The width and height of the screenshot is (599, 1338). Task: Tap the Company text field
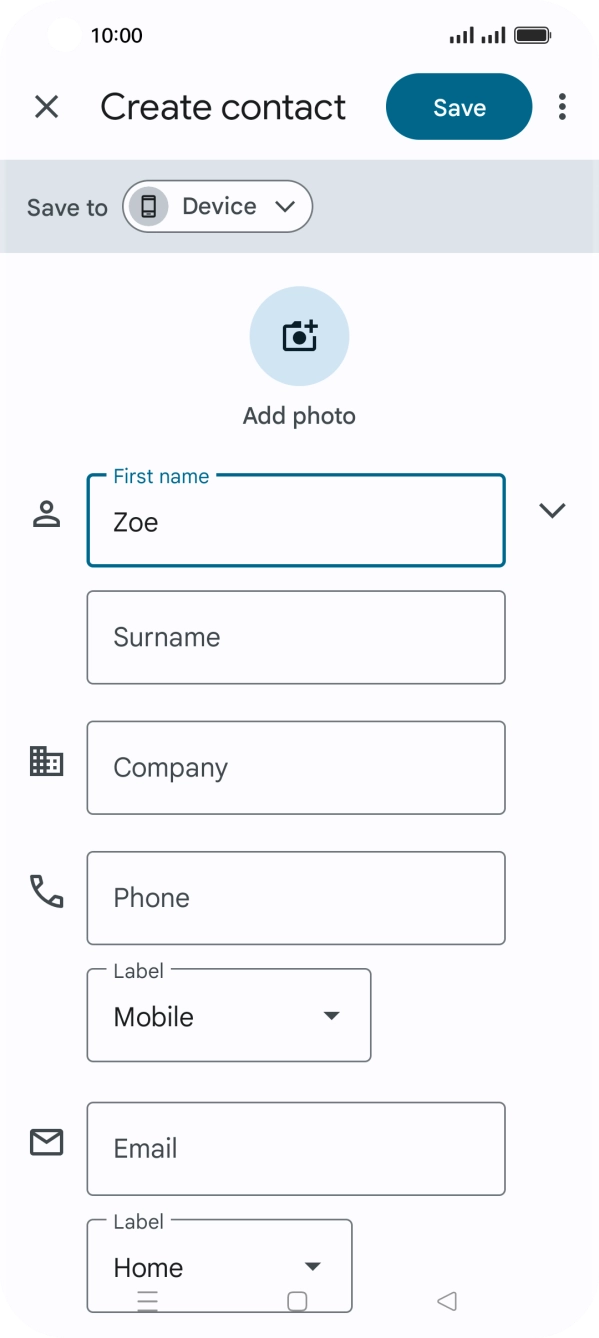pos(296,767)
